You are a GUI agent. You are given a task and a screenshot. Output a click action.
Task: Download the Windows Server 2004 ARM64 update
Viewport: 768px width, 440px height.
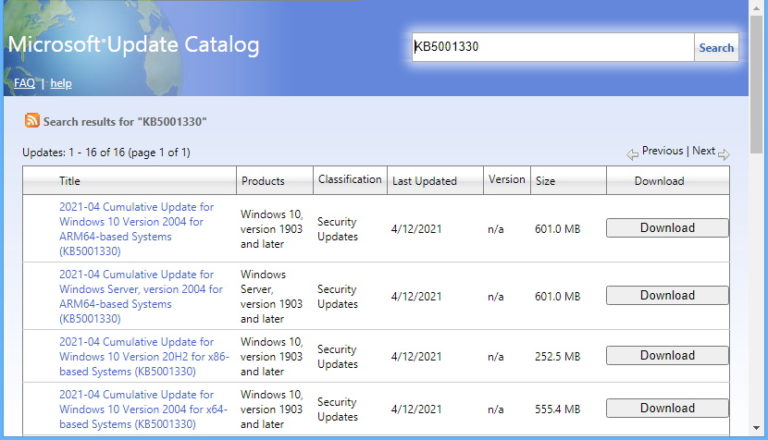667,295
